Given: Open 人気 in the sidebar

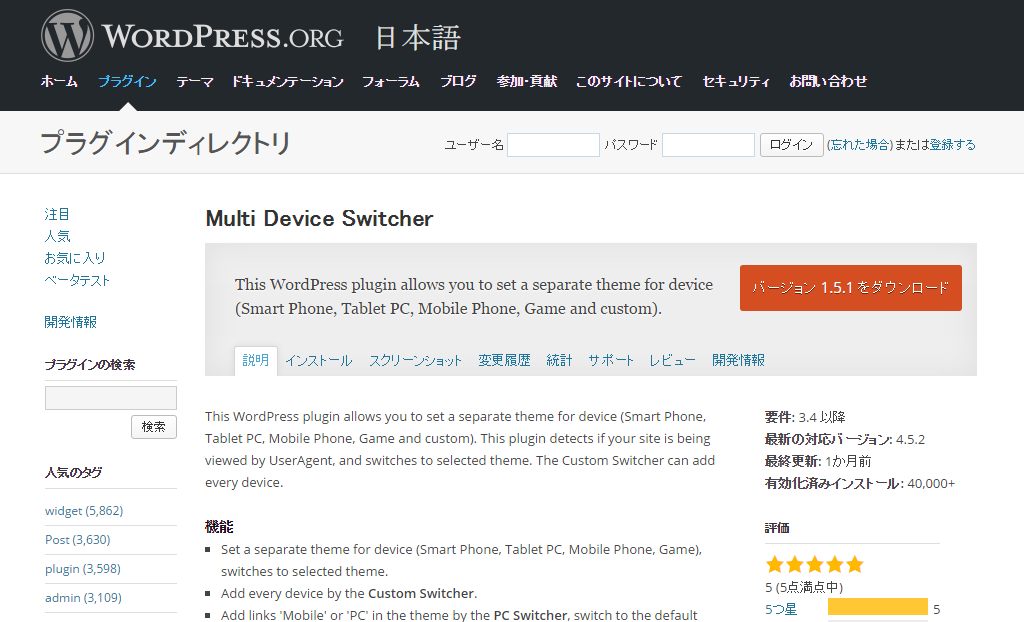Looking at the screenshot, I should [57, 236].
